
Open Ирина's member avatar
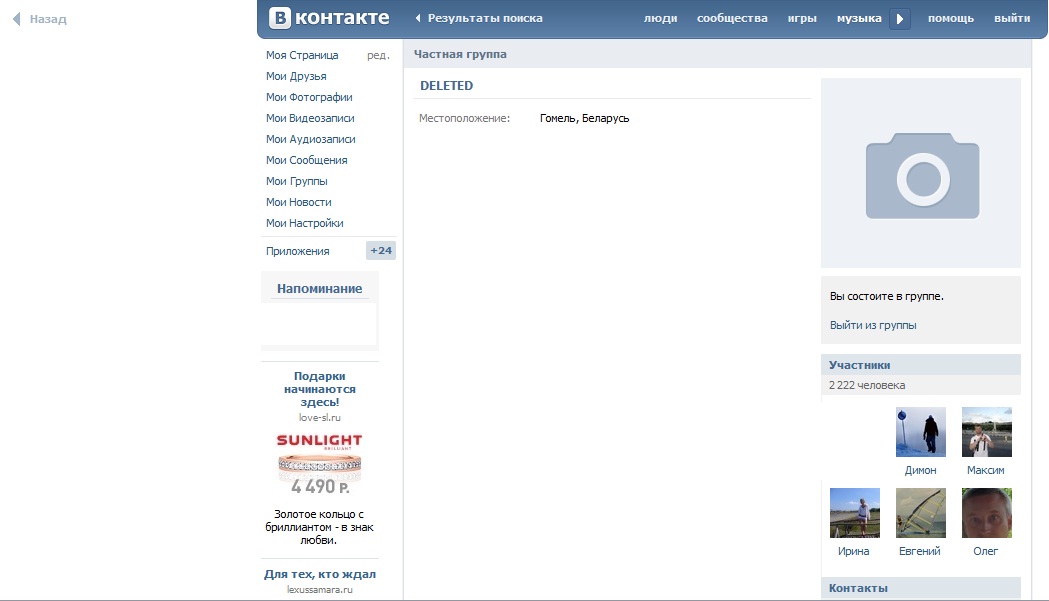(x=855, y=513)
